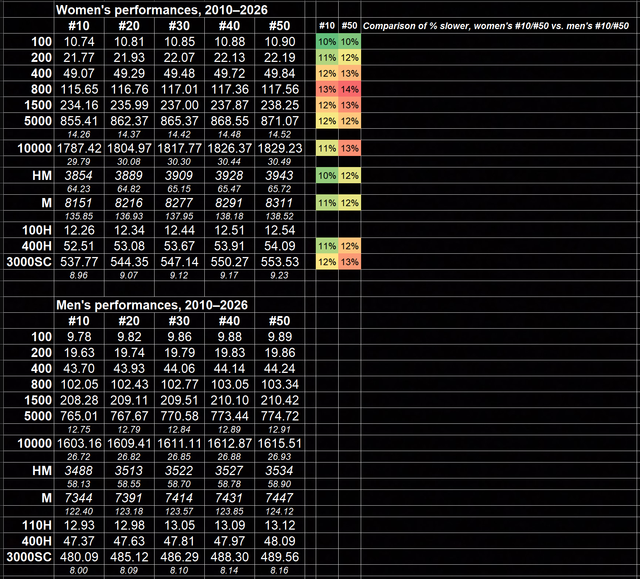Select the italic 65.15 cell
This screenshot has width=640, height=579.
(179, 189)
